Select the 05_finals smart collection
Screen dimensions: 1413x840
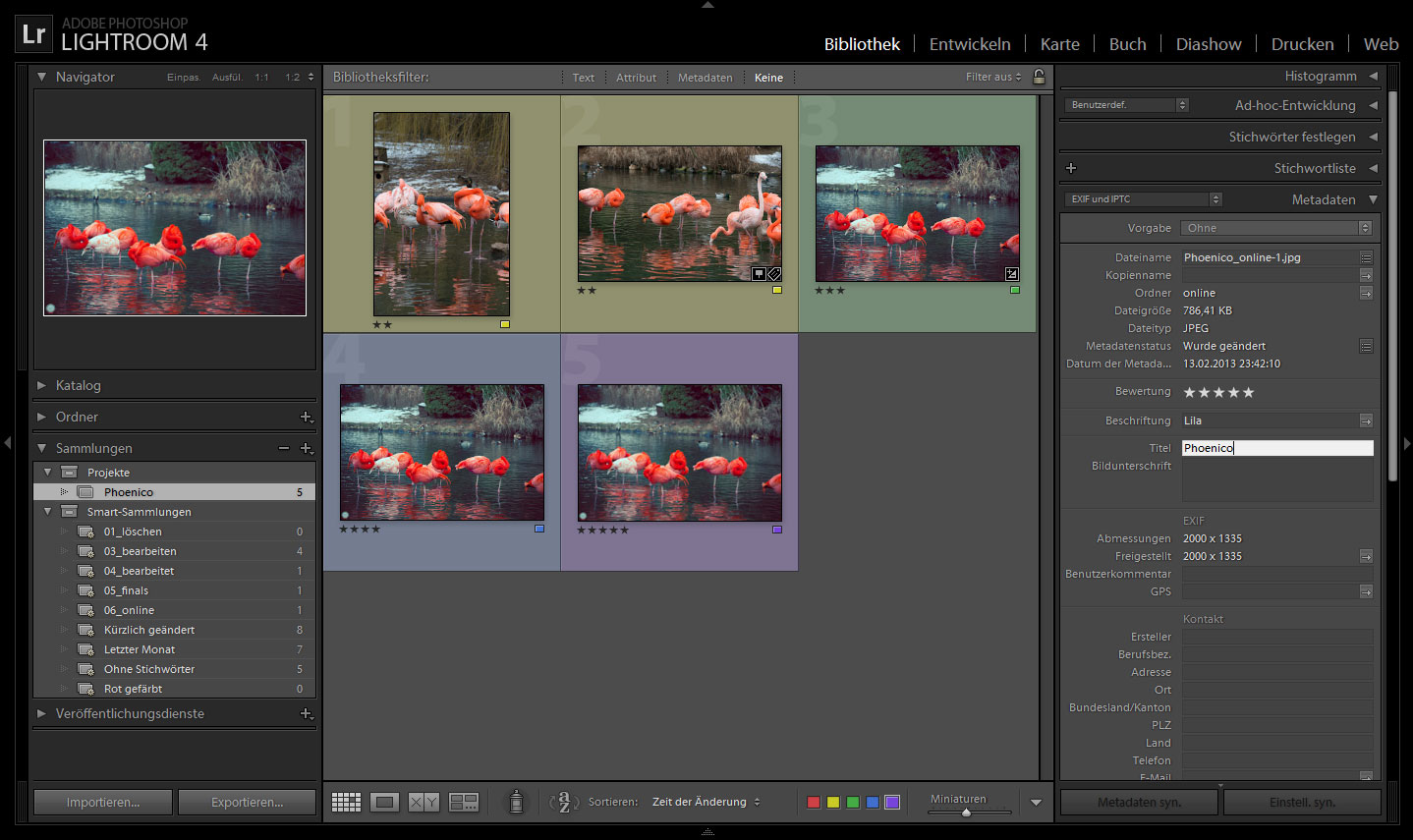126,590
